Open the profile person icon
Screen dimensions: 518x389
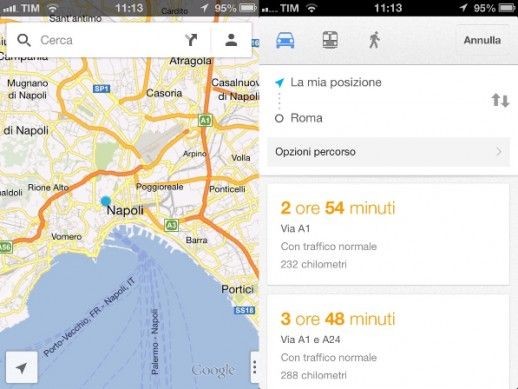(231, 40)
